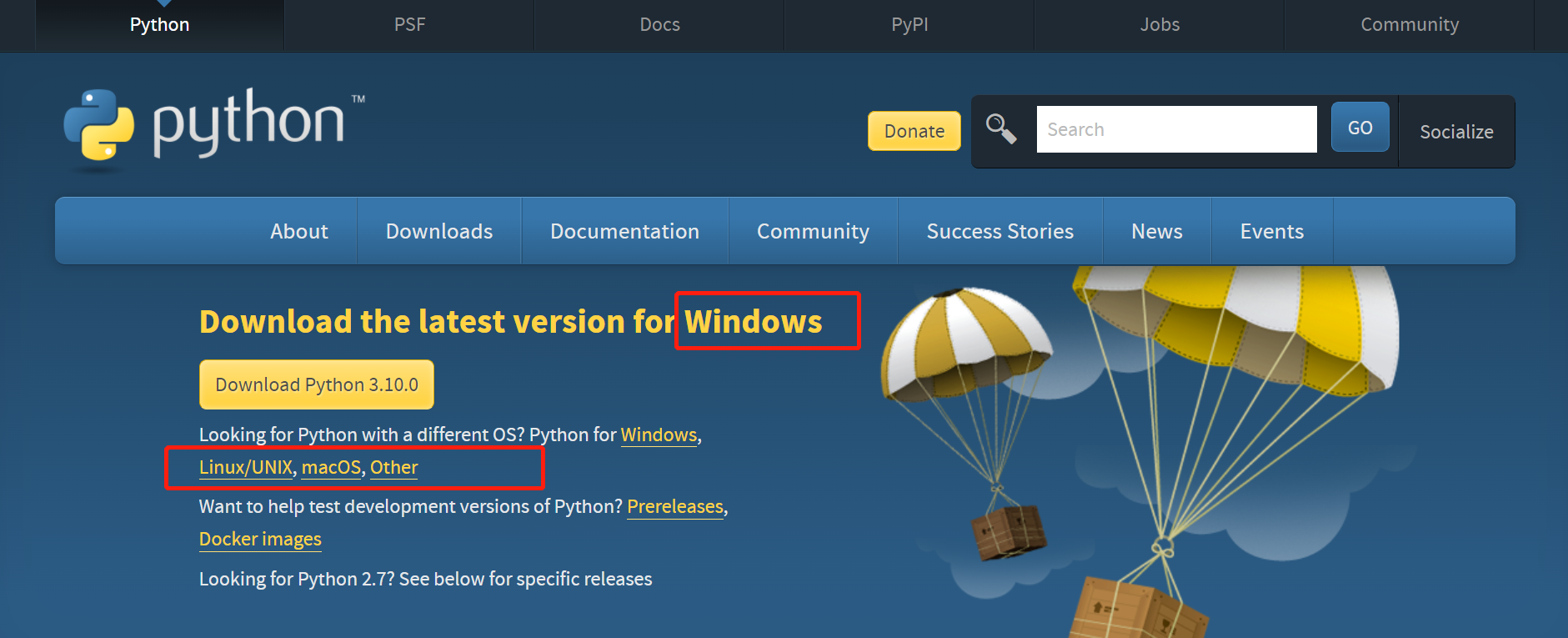Switch to the PSF tab
Screen dimensions: 1568x638
click(x=409, y=25)
